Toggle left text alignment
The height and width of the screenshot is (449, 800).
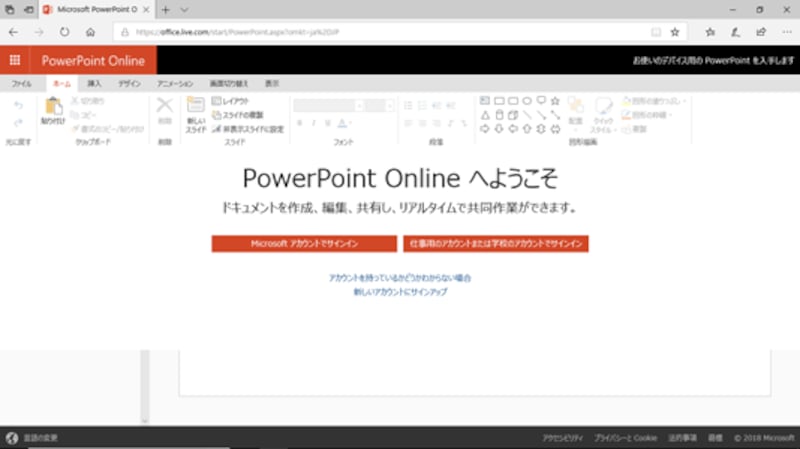pyautogui.click(x=408, y=123)
